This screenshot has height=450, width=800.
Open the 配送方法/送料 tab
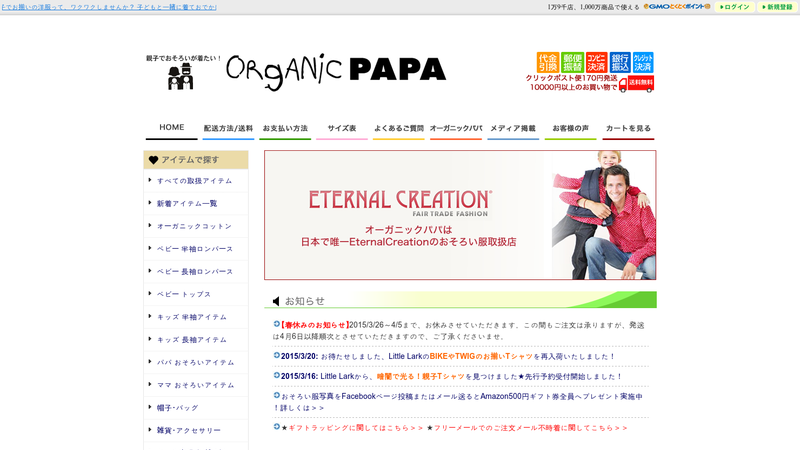228,129
